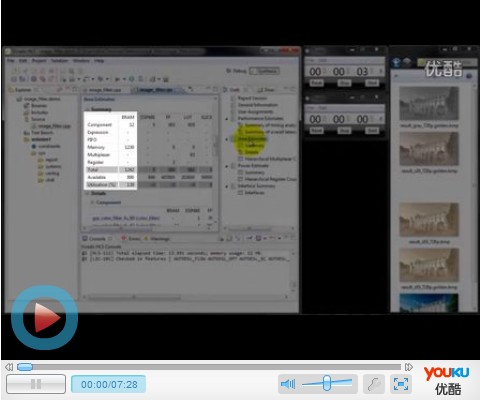Select the top grayscale image thumbnail
The image size is (480, 400).
tap(429, 103)
